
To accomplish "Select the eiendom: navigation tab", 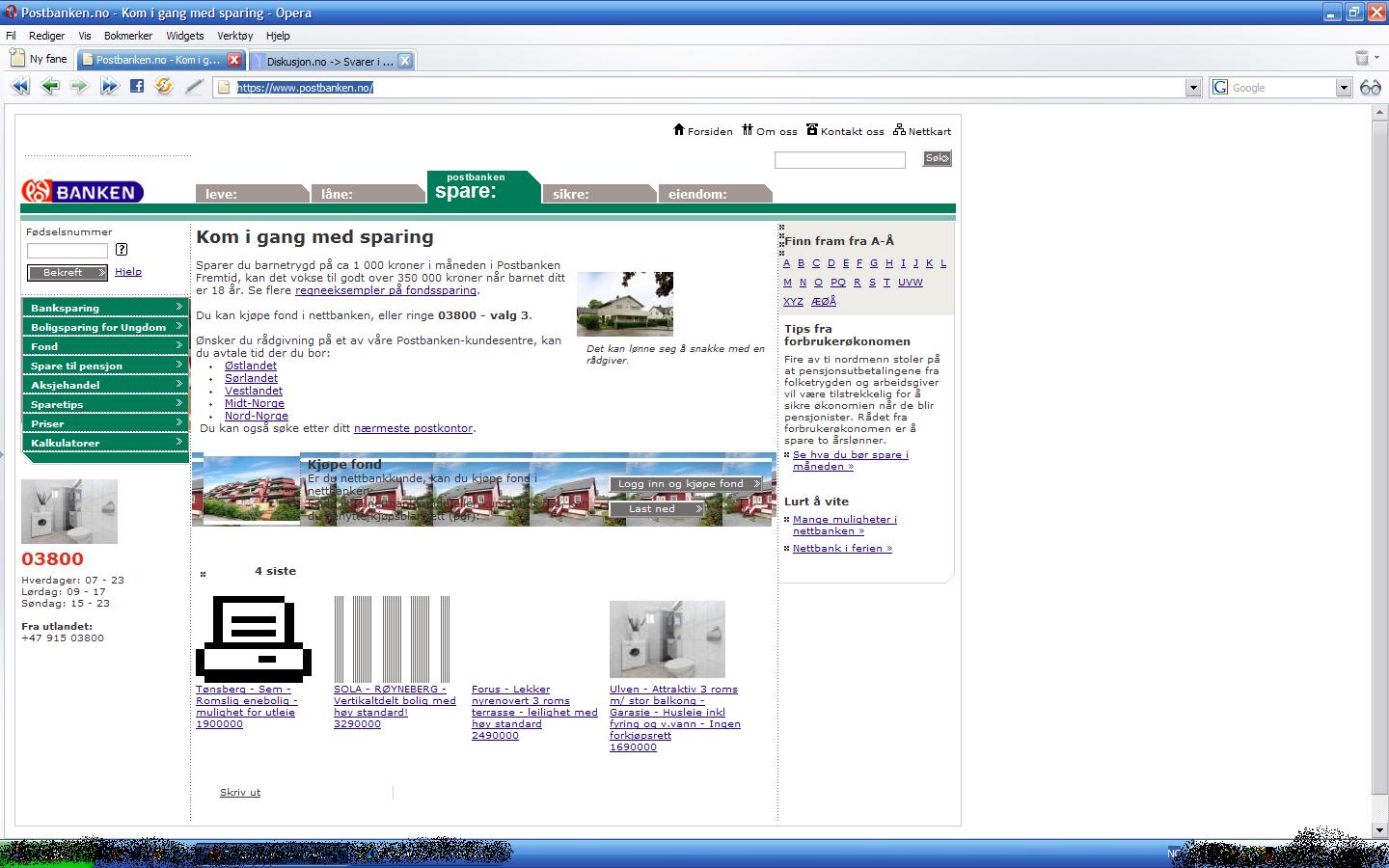I will [716, 194].
